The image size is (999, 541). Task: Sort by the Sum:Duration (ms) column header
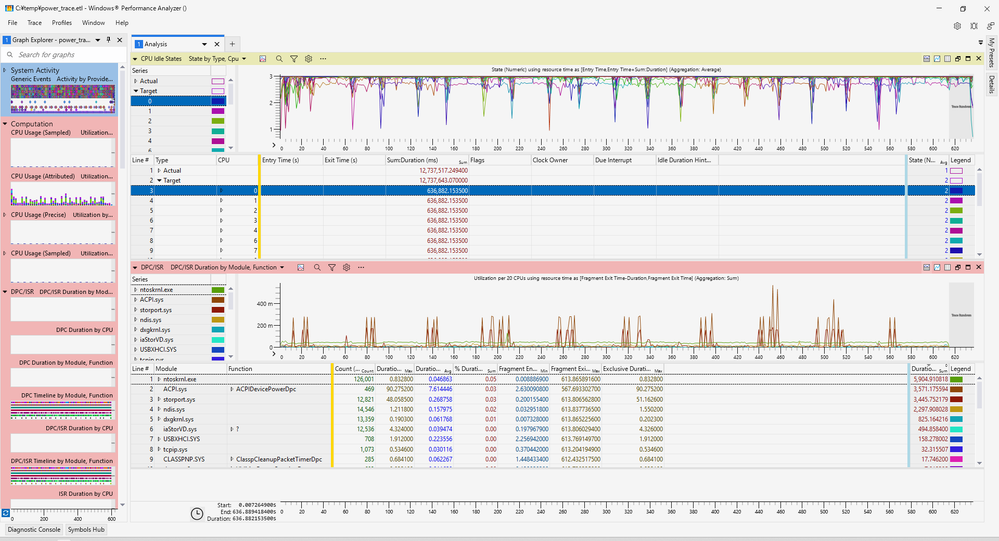point(426,161)
